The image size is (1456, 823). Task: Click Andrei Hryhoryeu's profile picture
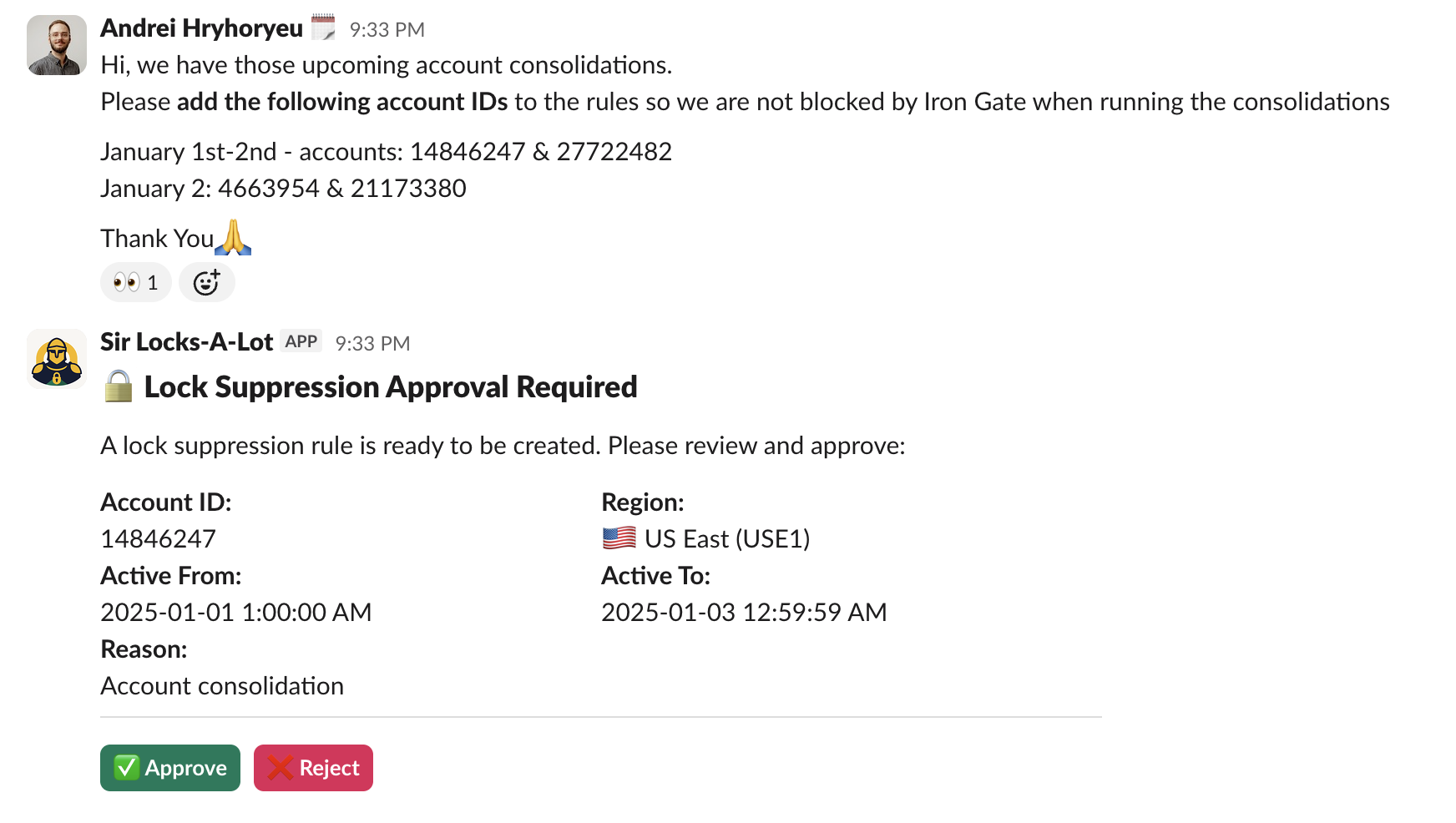click(x=56, y=45)
